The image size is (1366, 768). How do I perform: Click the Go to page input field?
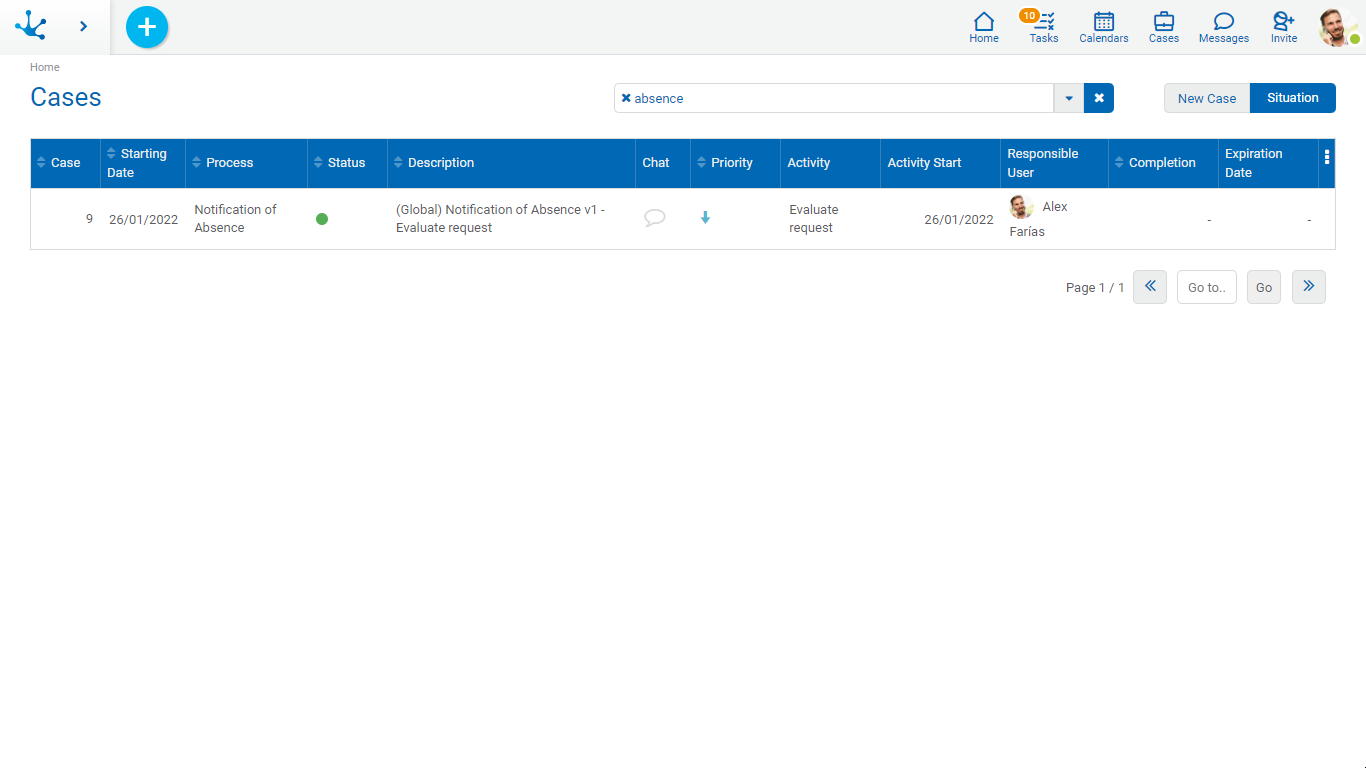coord(1206,287)
